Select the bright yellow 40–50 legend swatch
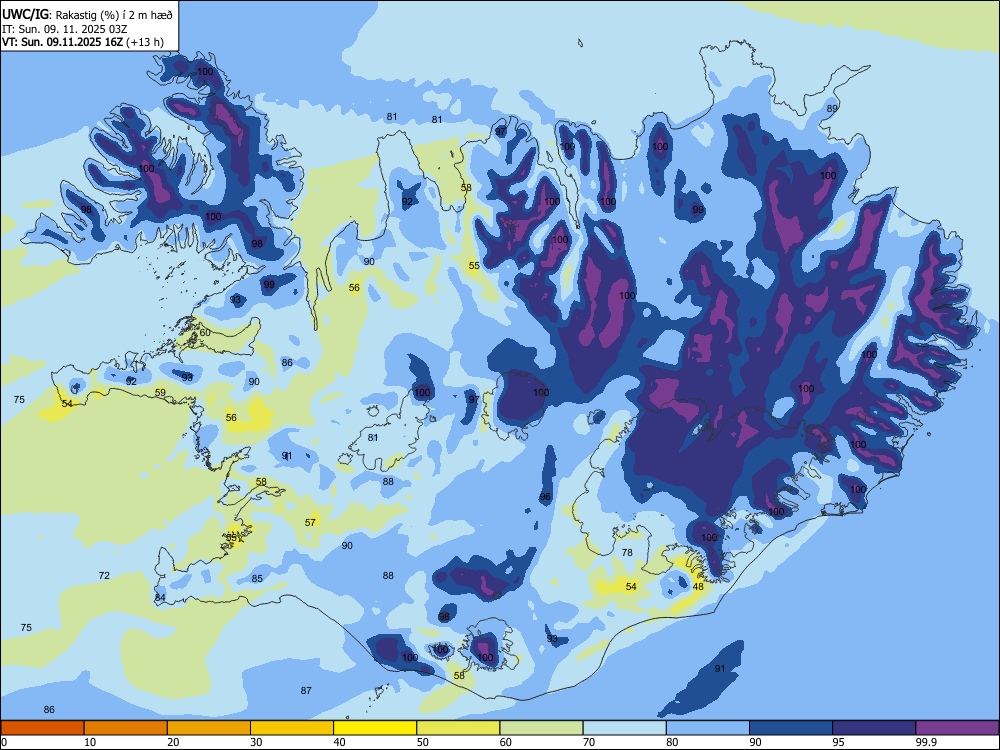 [x=375, y=728]
